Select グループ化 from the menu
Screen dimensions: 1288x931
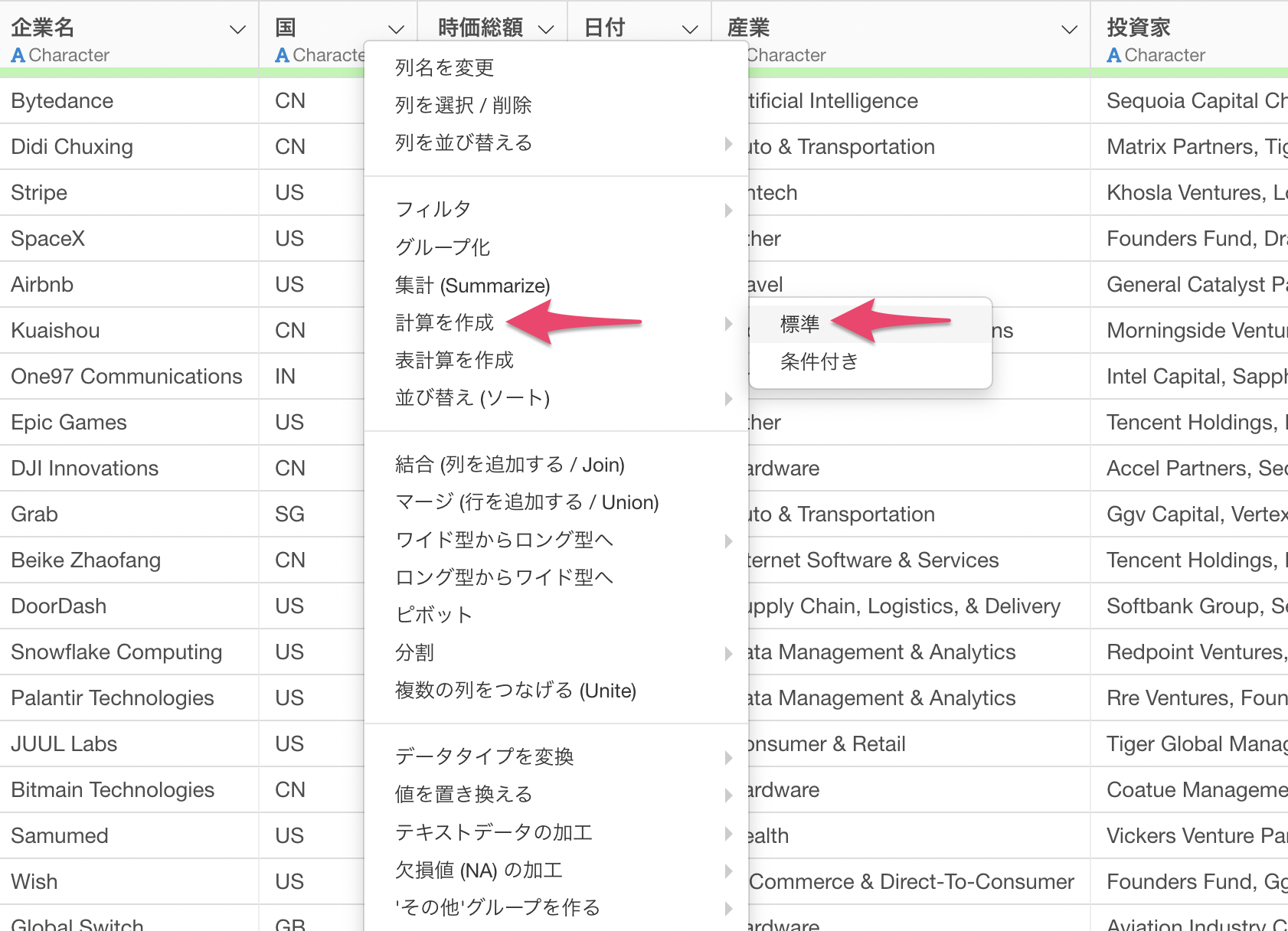coord(443,247)
